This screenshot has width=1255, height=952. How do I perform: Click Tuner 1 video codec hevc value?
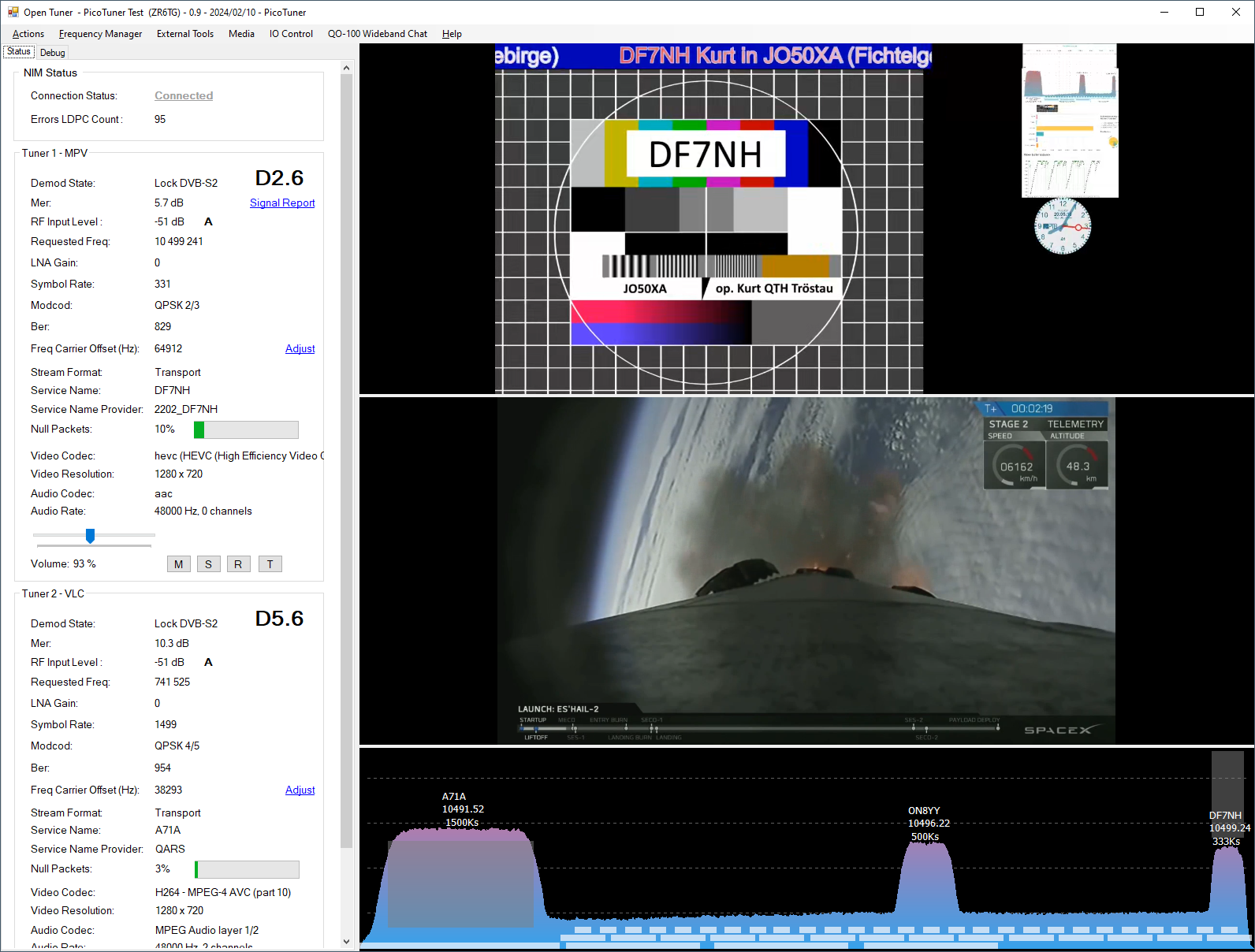239,456
